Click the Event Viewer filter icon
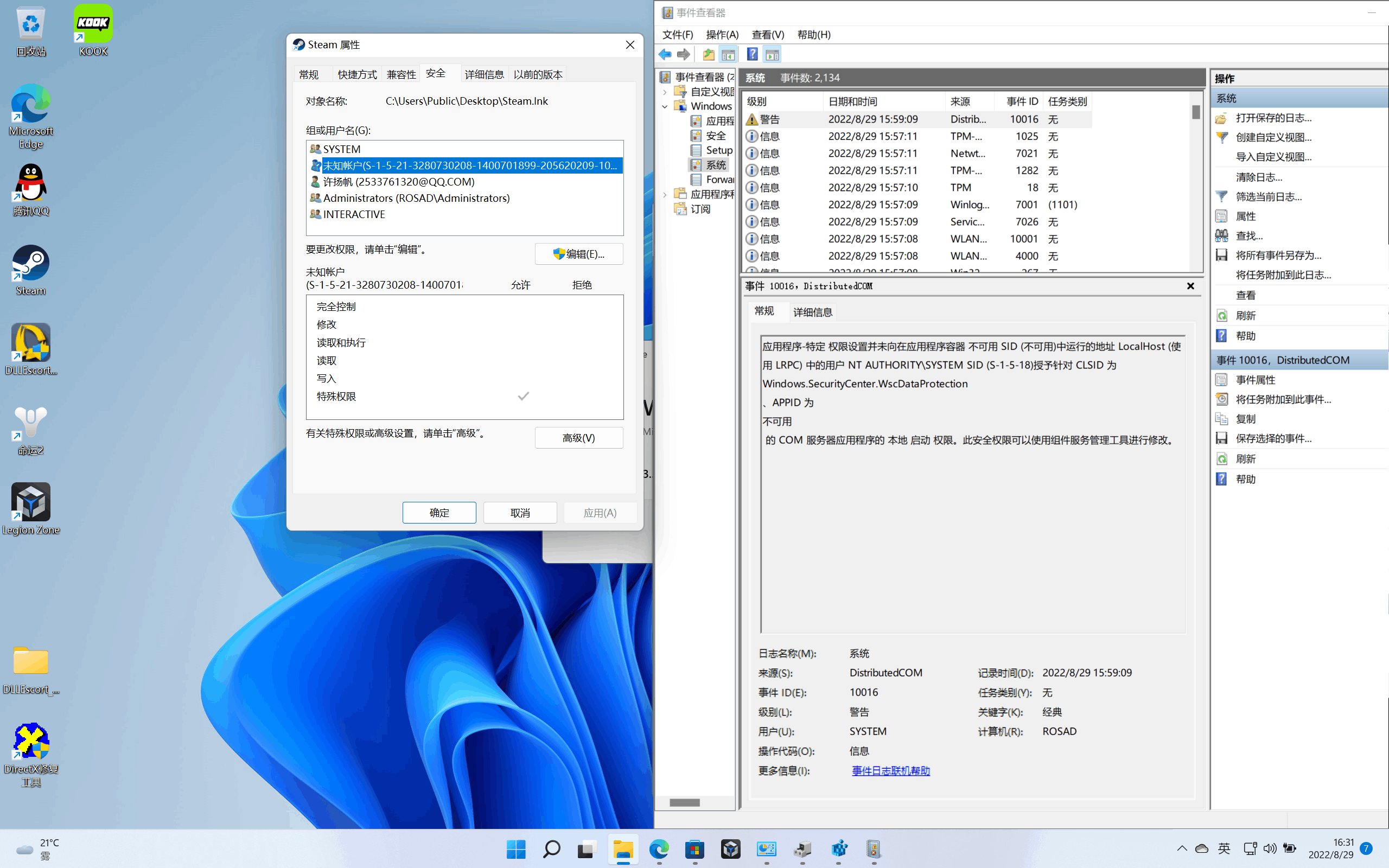Image resolution: width=1389 pixels, height=868 pixels. pos(1221,196)
